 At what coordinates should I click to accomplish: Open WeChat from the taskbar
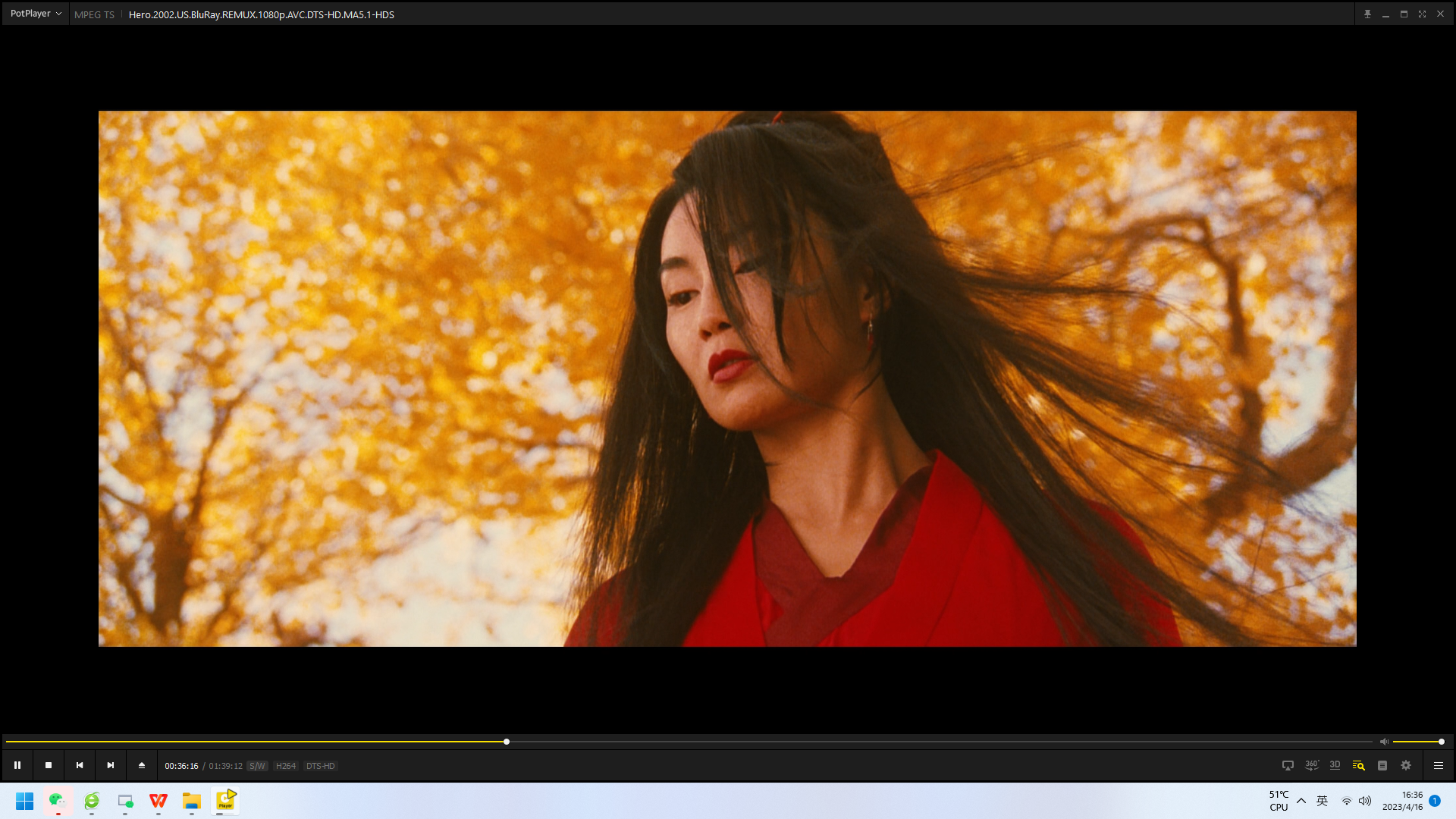(58, 801)
